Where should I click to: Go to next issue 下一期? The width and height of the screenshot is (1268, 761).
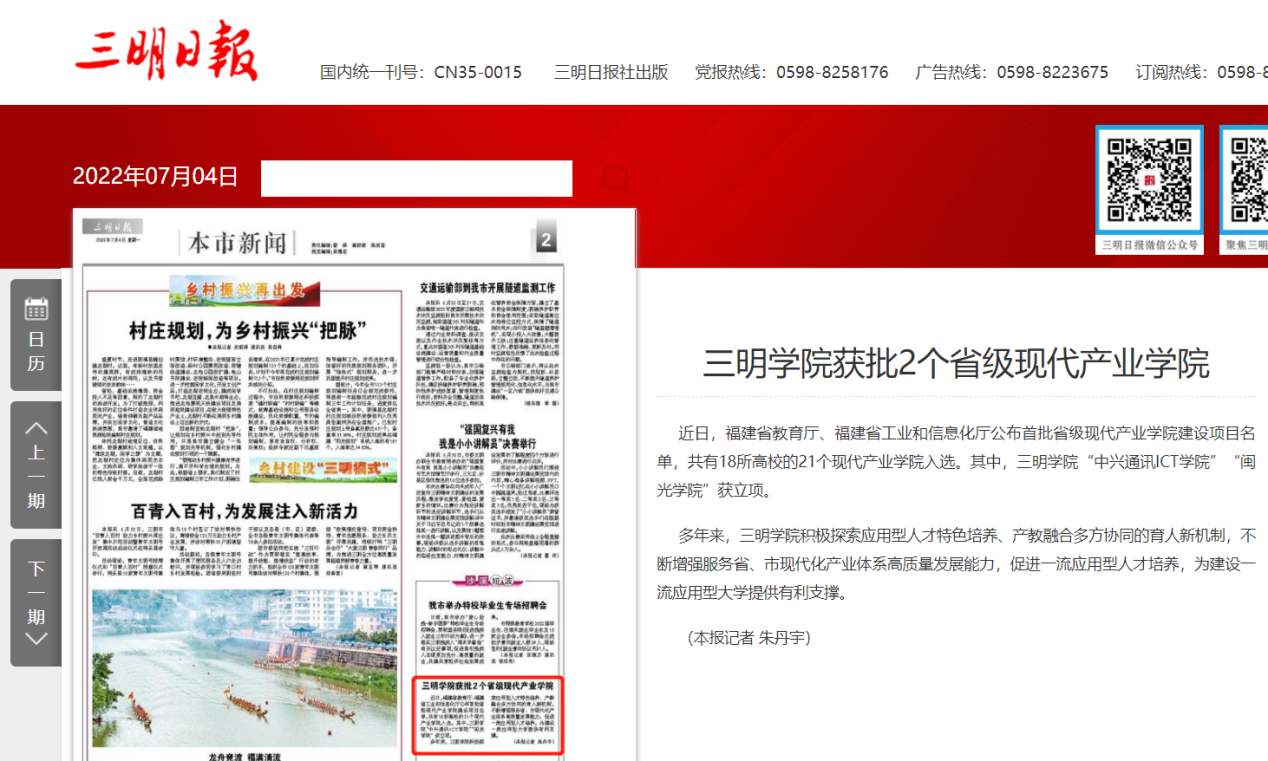36,603
